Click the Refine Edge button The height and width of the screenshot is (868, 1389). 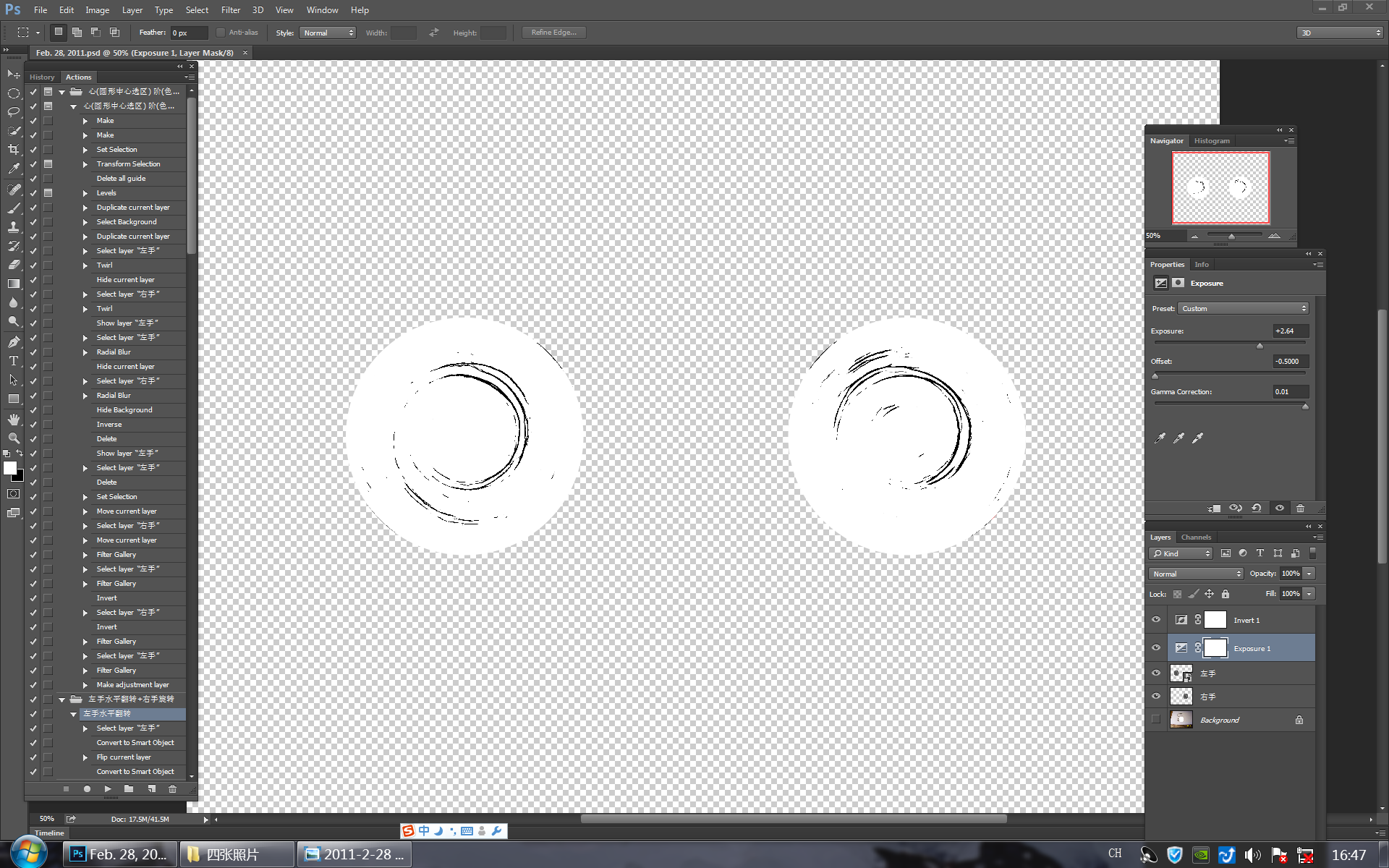click(x=553, y=33)
